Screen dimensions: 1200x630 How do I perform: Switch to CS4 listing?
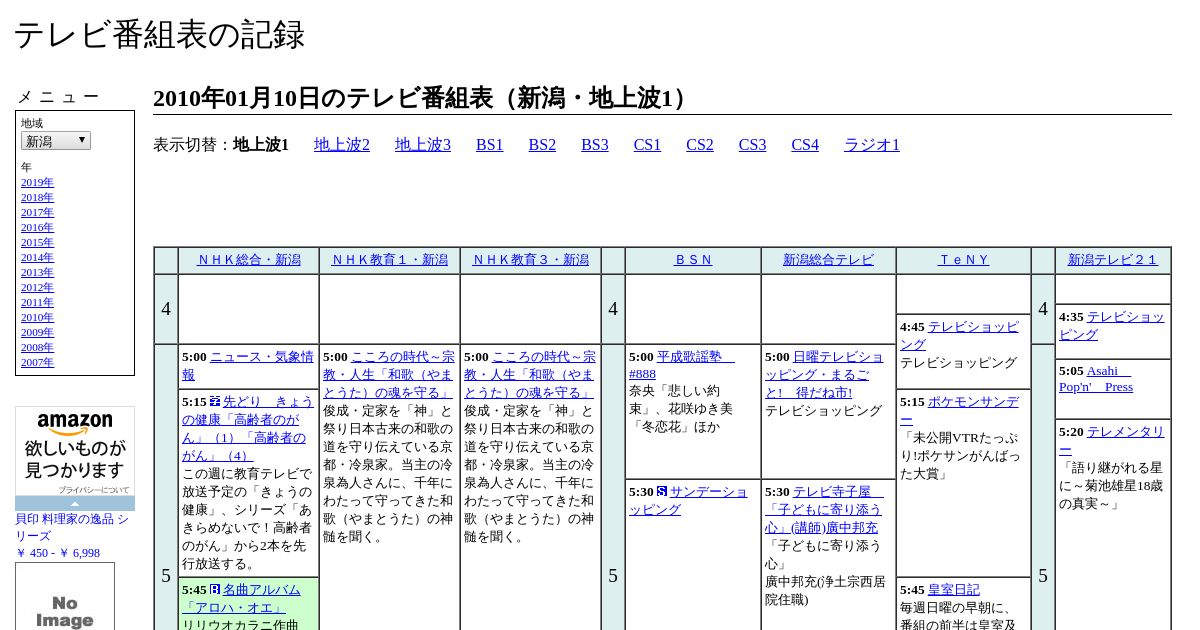pos(805,145)
